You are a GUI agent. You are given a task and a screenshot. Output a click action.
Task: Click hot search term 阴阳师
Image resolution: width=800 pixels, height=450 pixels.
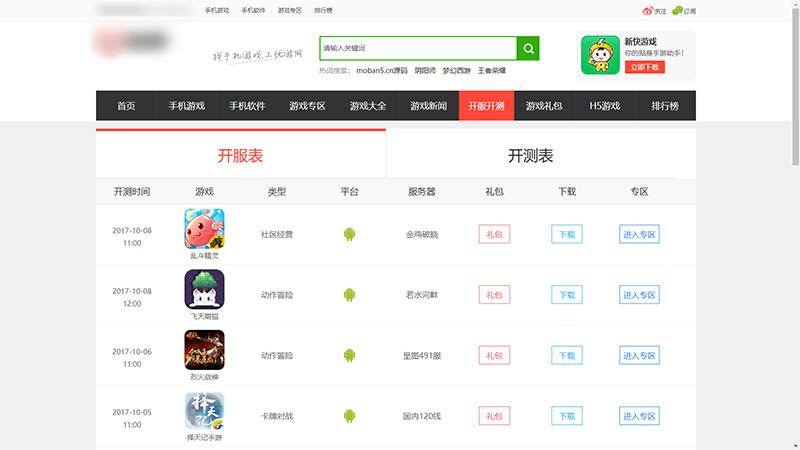[425, 70]
